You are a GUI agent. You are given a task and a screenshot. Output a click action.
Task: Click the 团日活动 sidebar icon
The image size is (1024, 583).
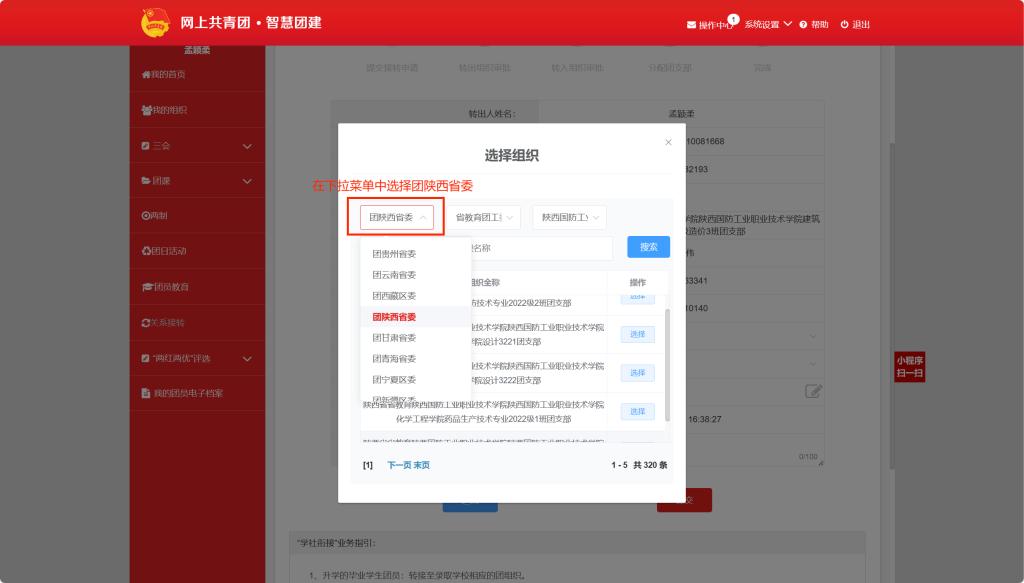[x=145, y=251]
